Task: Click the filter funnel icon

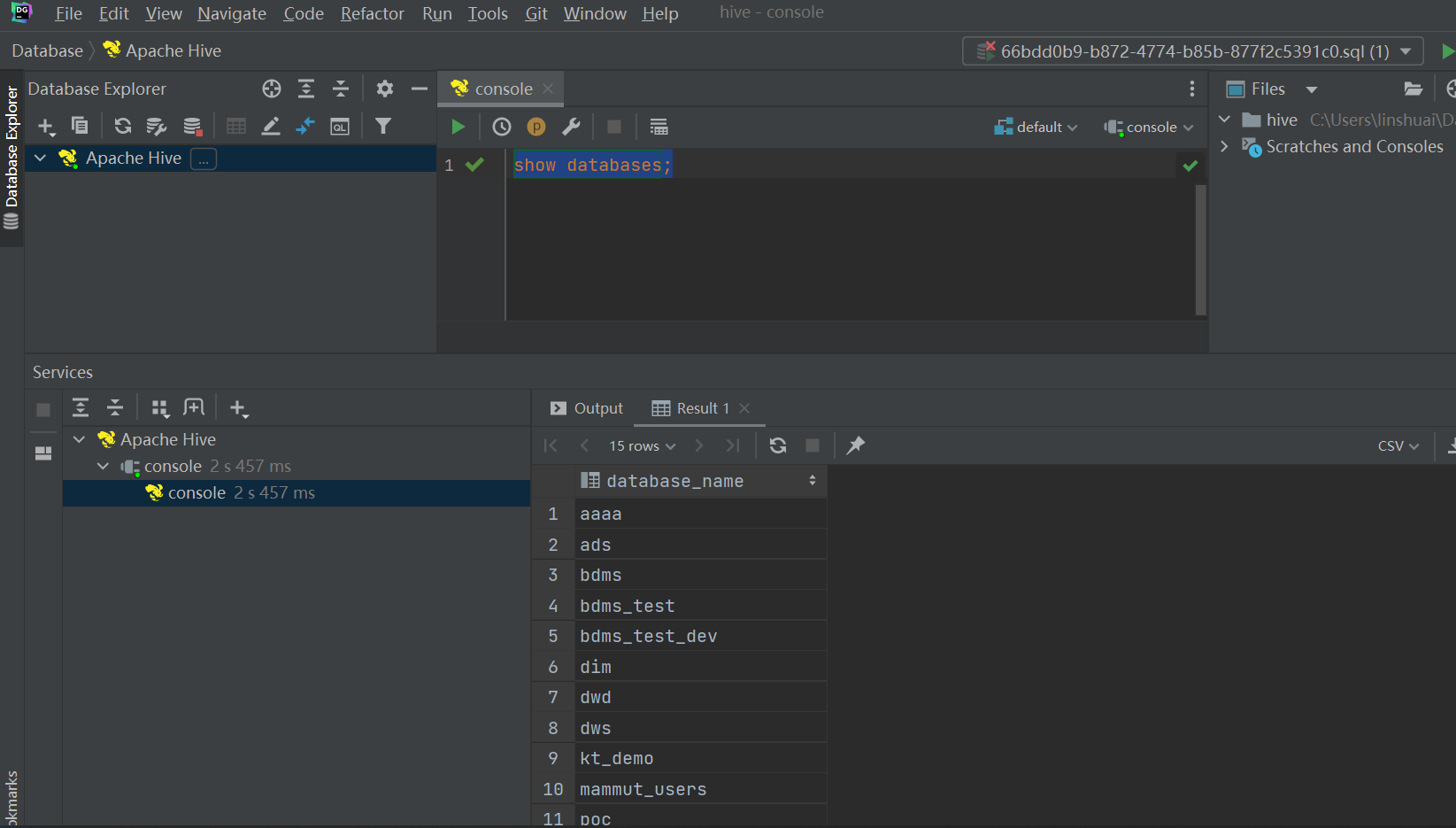Action: pos(382,126)
